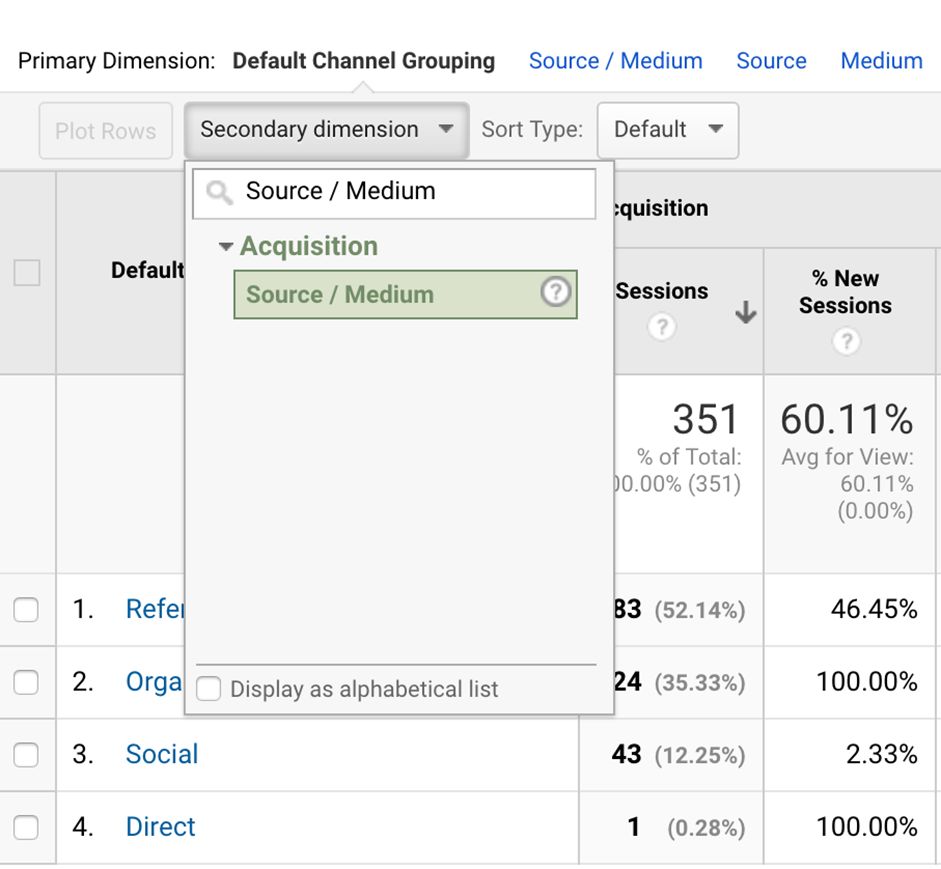Viewport: 941px width, 869px height.
Task: Collapse the Acquisition category in the list
Action: [x=227, y=246]
